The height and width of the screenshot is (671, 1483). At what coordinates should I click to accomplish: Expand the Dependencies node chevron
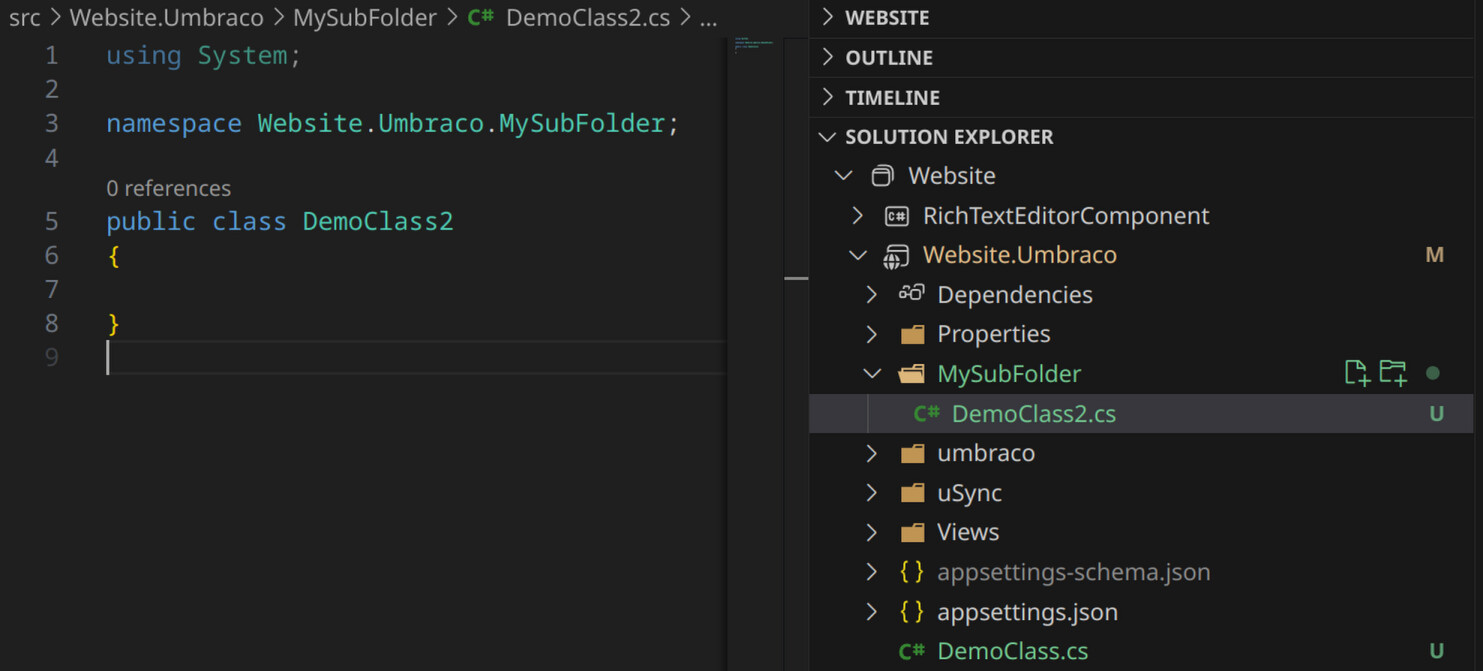tap(872, 294)
